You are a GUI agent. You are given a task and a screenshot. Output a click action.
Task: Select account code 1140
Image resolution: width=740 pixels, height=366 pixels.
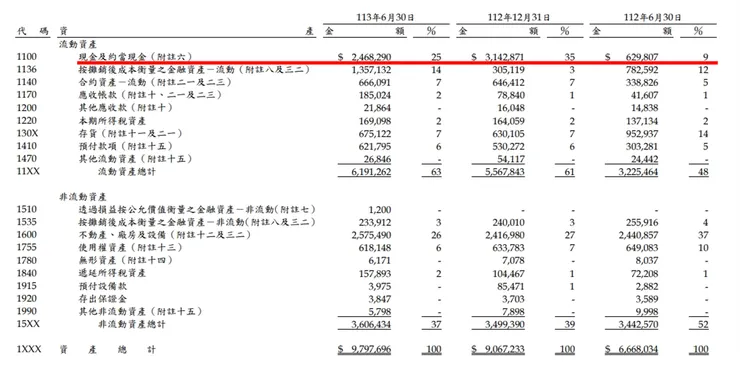click(27, 83)
